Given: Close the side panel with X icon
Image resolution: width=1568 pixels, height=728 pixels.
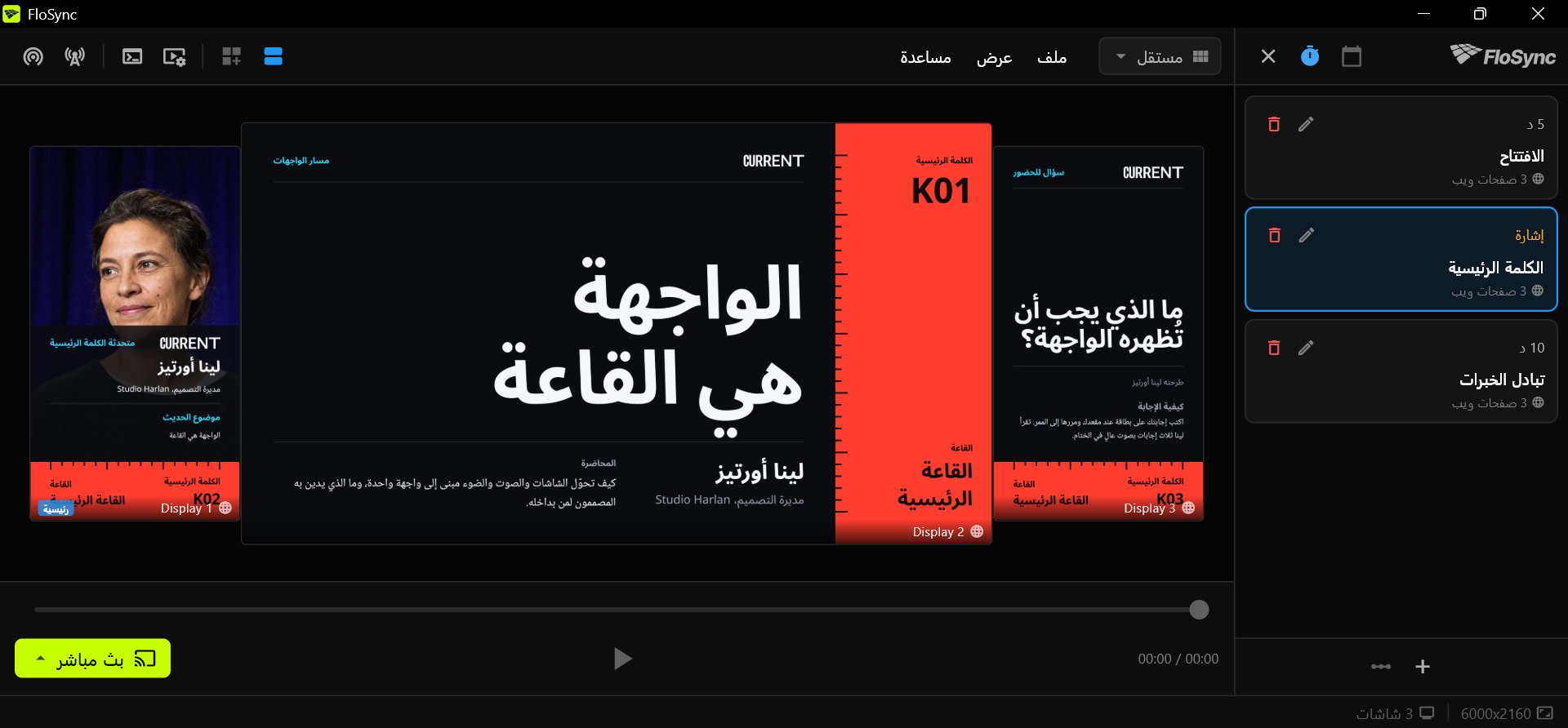Looking at the screenshot, I should [1268, 56].
